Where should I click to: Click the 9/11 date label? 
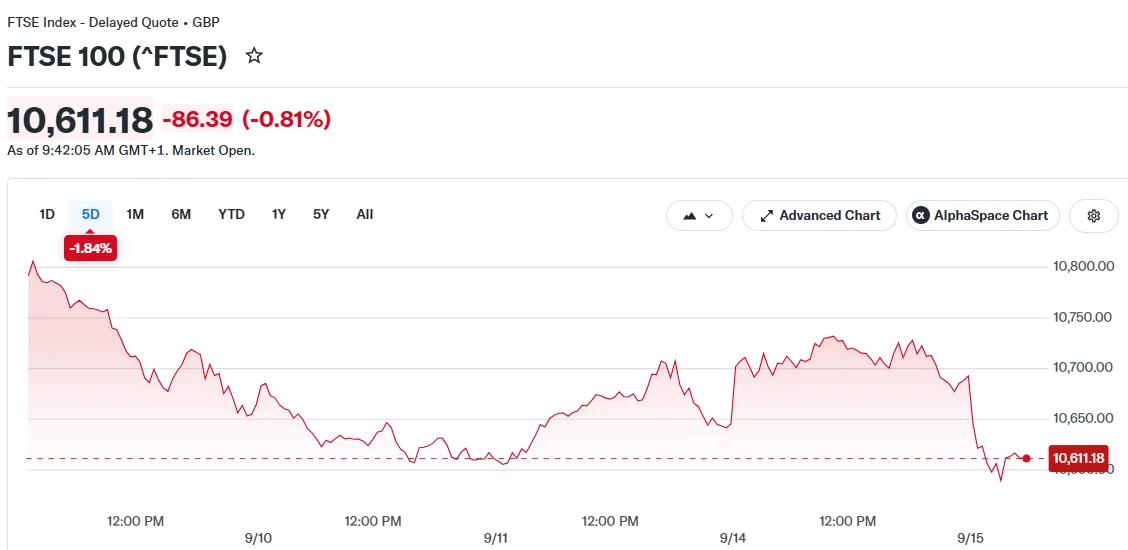tap(496, 538)
